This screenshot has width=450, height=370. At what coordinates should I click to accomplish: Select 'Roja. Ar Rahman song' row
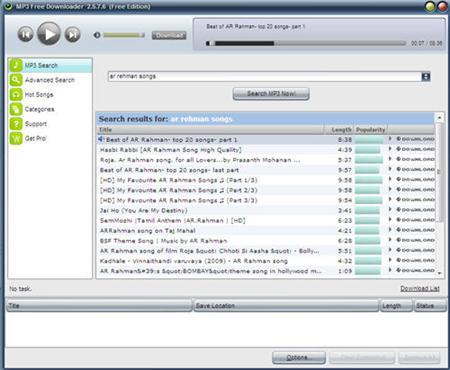coord(266,160)
